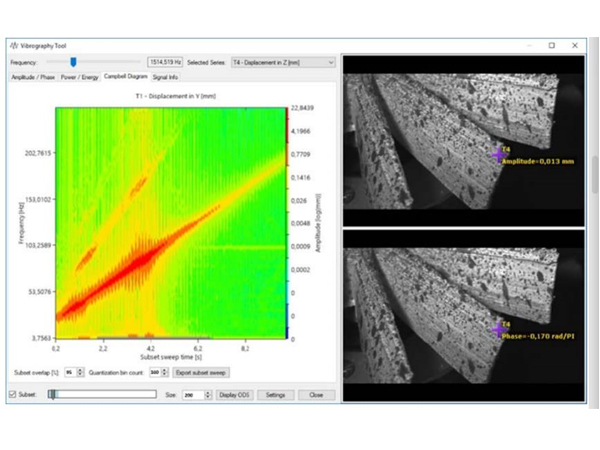
Task: Open Settings from the bottom bar
Action: [276, 395]
